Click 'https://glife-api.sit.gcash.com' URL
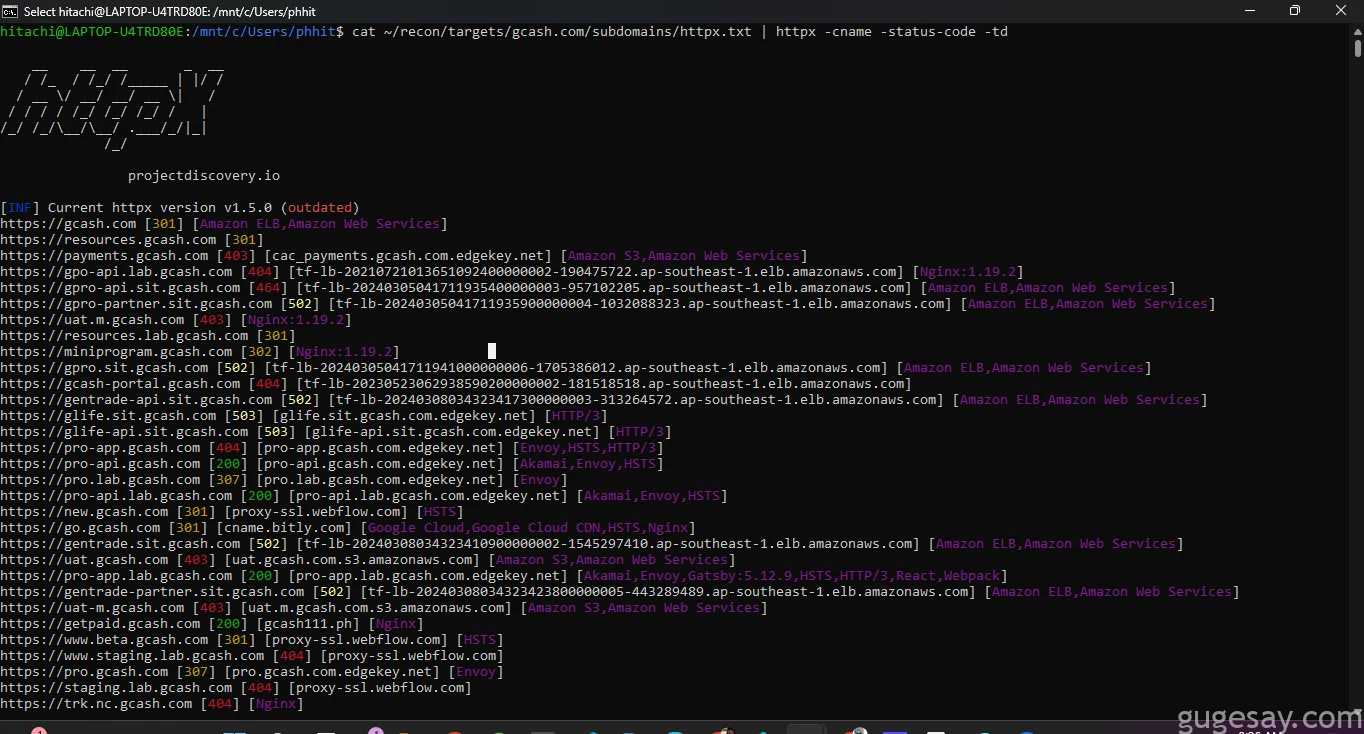This screenshot has height=734, width=1364. tap(124, 431)
